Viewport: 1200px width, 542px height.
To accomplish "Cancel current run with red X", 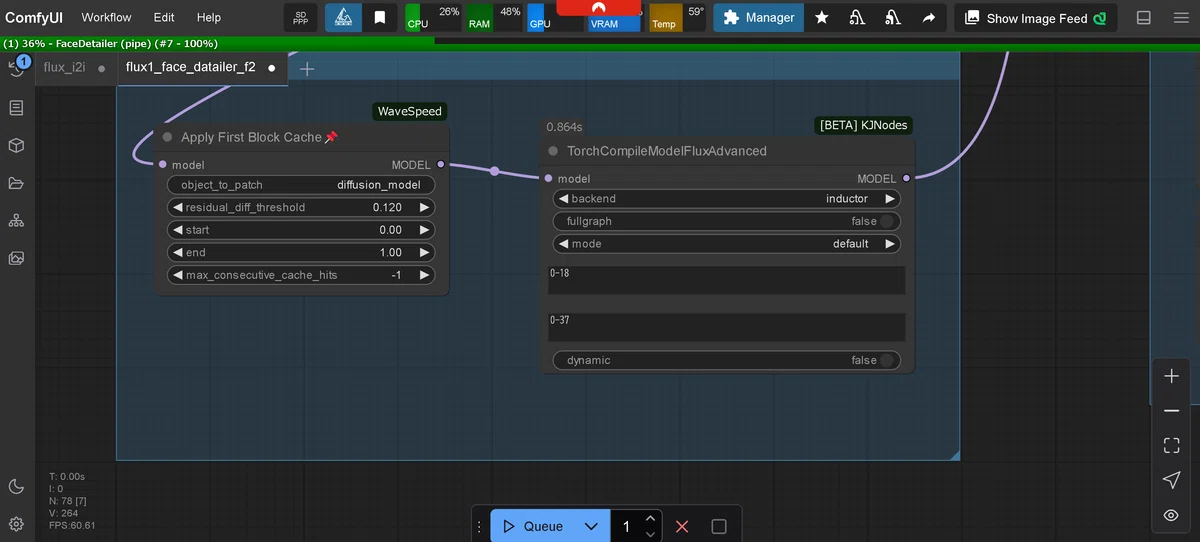I will coord(682,526).
